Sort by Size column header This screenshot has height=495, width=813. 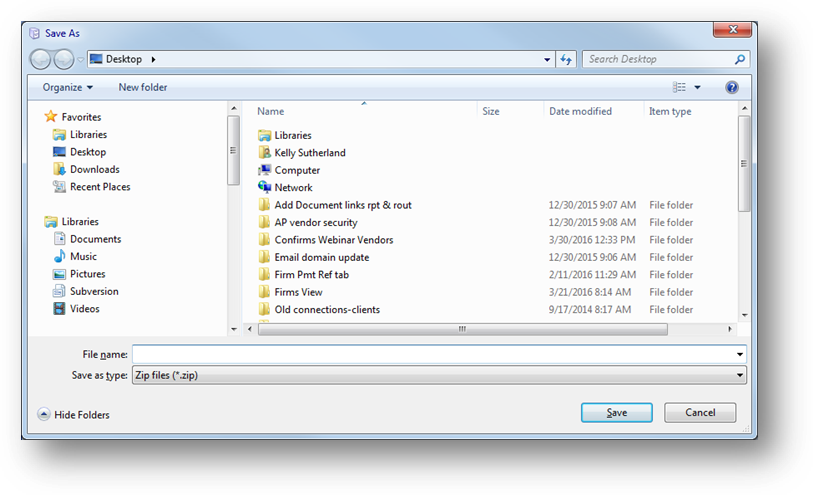tap(490, 111)
